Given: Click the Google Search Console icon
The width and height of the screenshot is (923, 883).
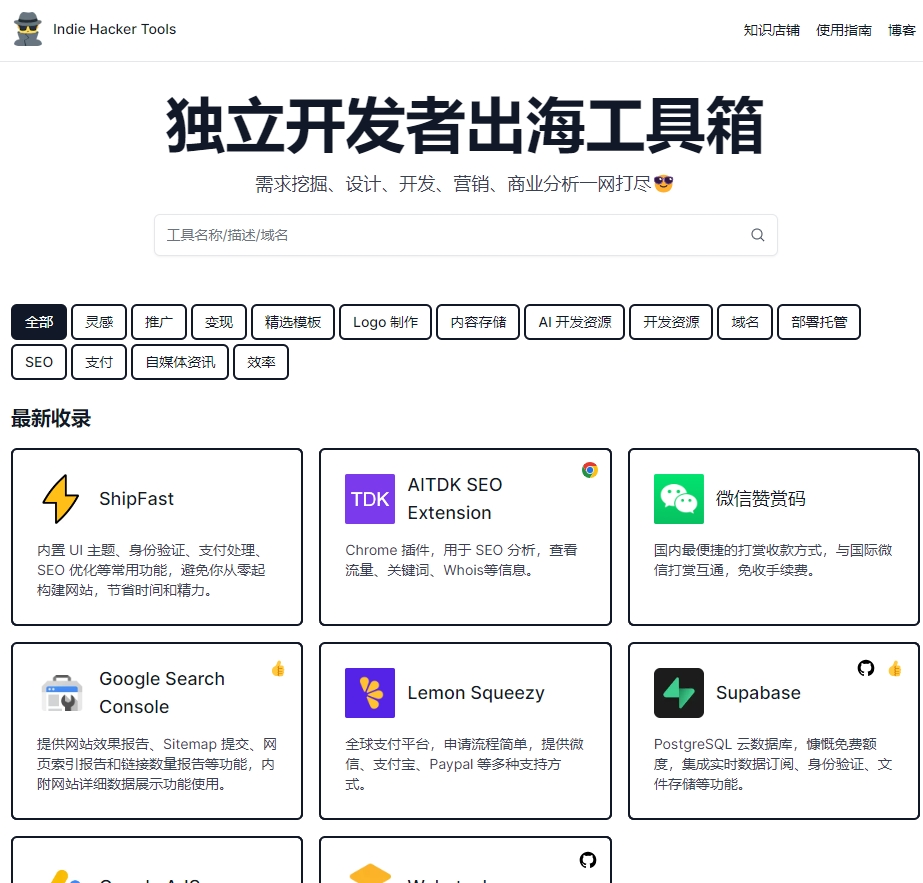Looking at the screenshot, I should click(x=61, y=693).
